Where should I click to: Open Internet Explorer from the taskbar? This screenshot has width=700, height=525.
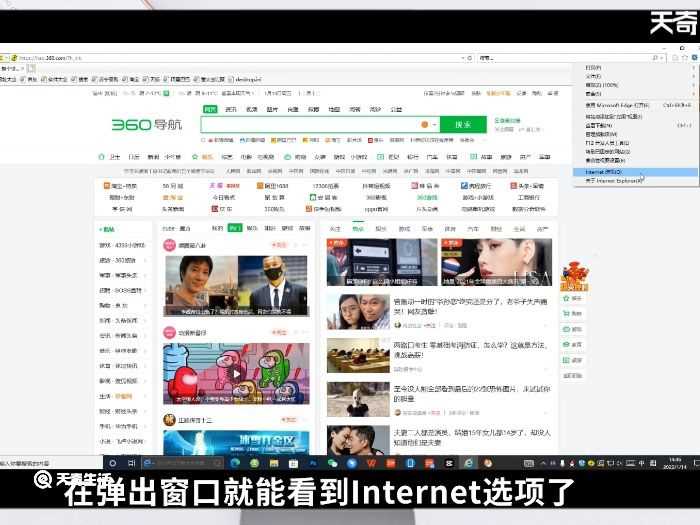click(x=468, y=463)
